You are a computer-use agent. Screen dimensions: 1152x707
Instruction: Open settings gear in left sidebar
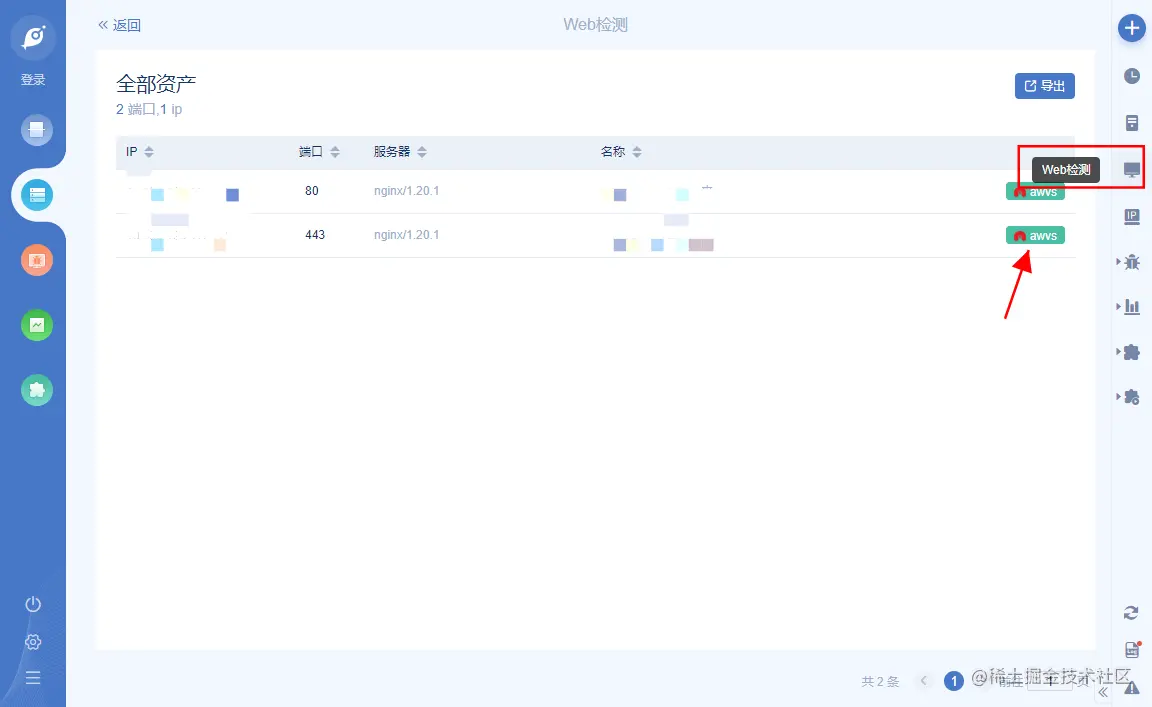click(33, 642)
